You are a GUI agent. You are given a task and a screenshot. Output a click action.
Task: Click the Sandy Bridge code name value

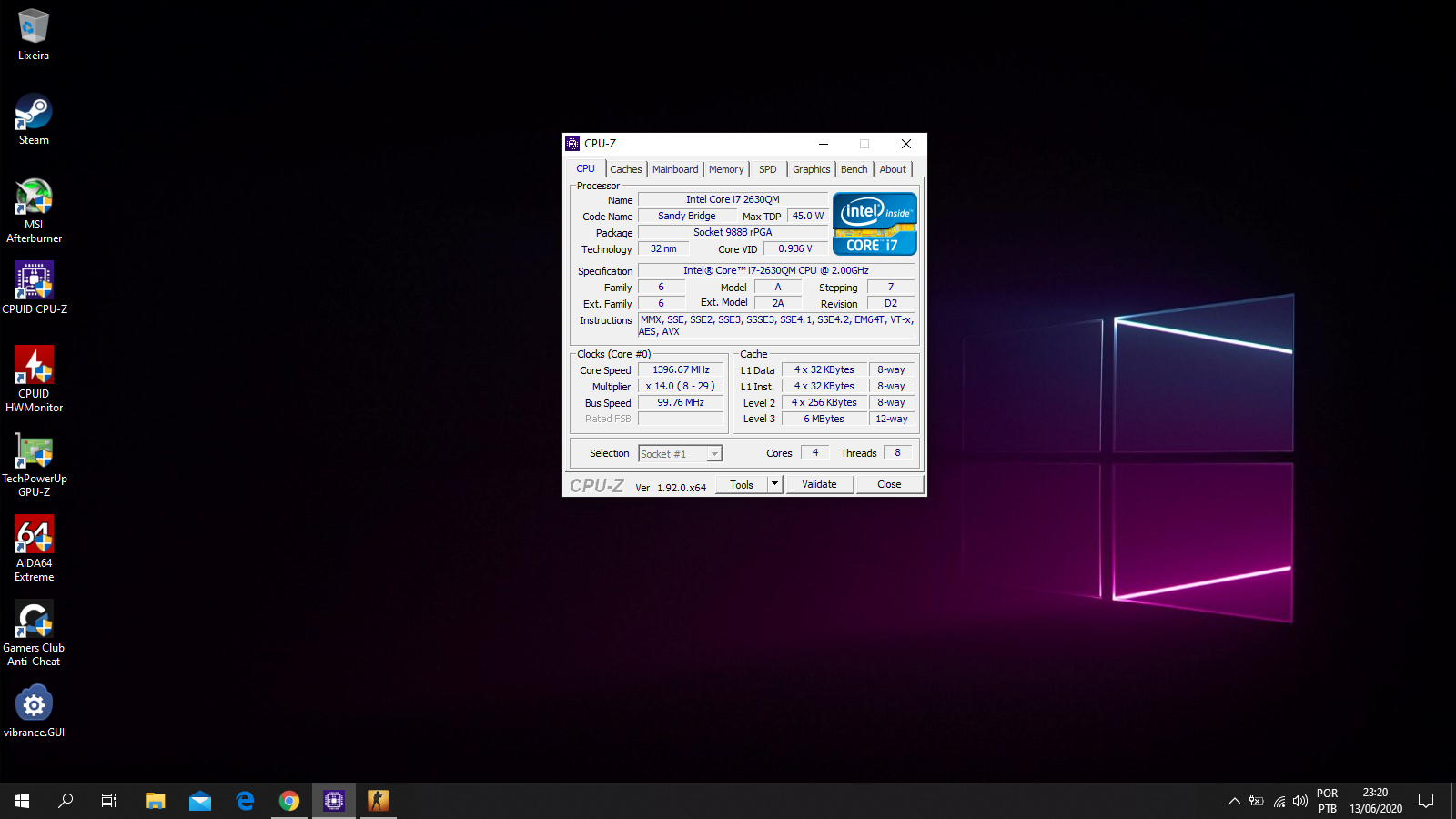[x=687, y=216]
